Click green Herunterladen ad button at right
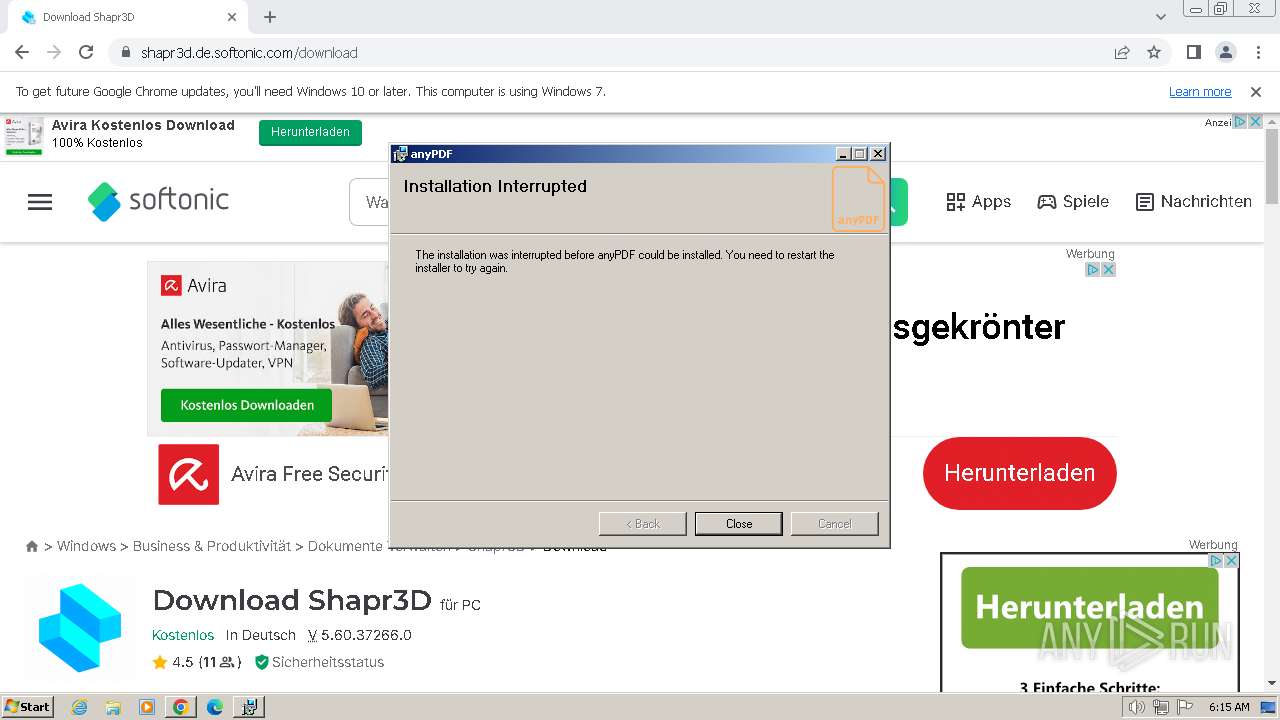The height and width of the screenshot is (720, 1280). [x=1090, y=607]
